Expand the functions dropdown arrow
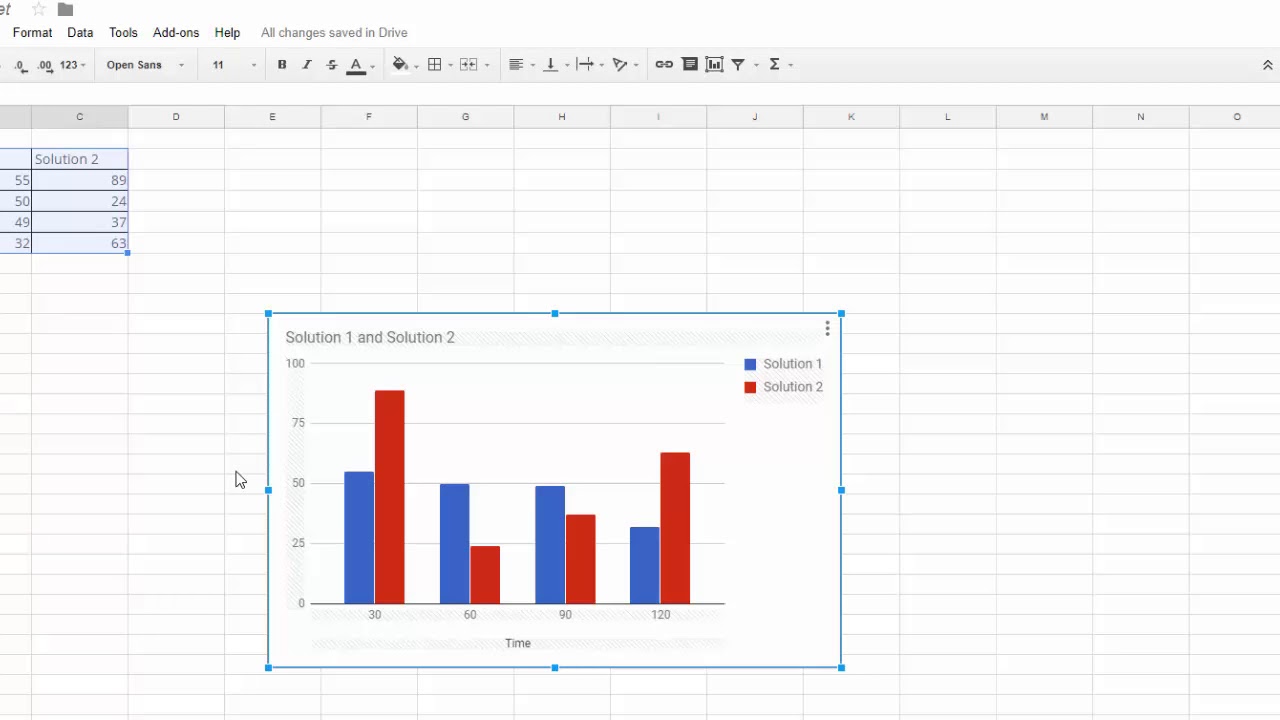This screenshot has height=720, width=1280. (791, 66)
